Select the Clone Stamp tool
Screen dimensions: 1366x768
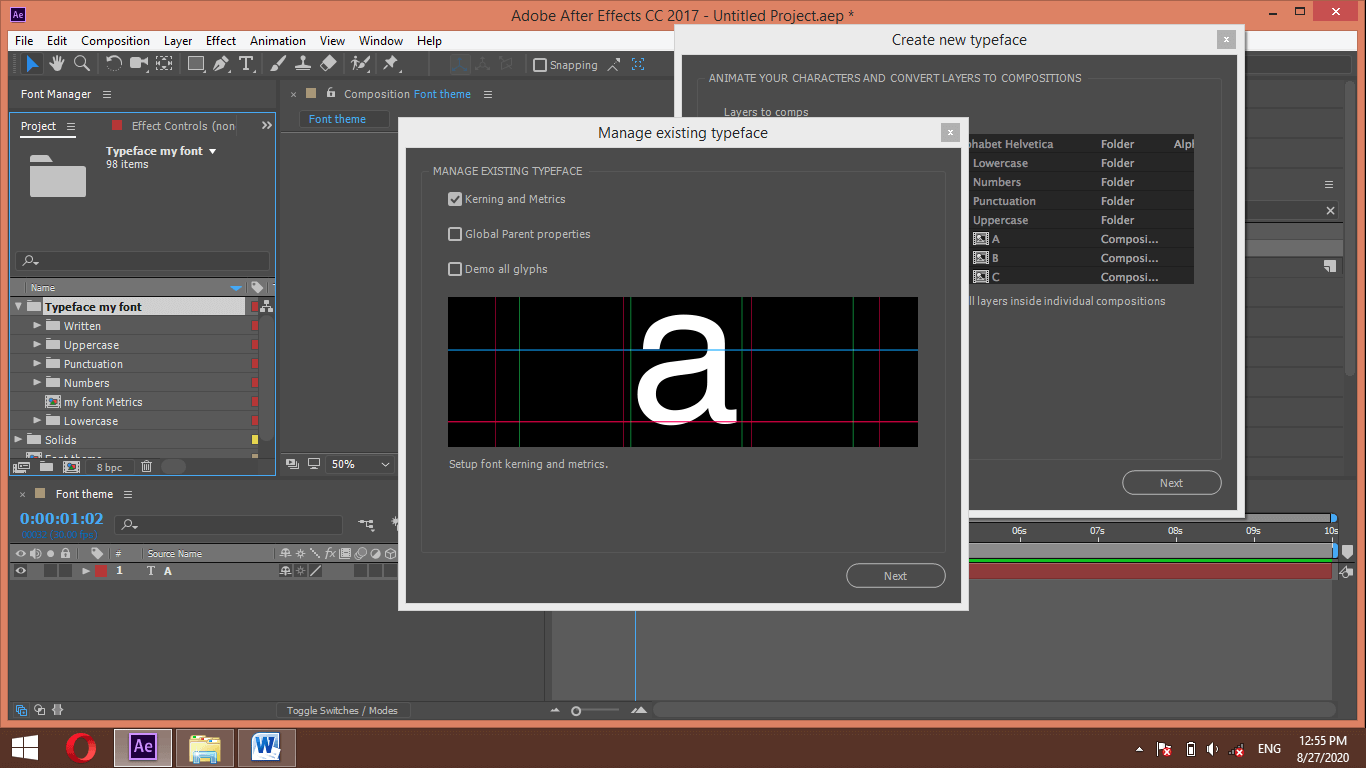point(303,64)
